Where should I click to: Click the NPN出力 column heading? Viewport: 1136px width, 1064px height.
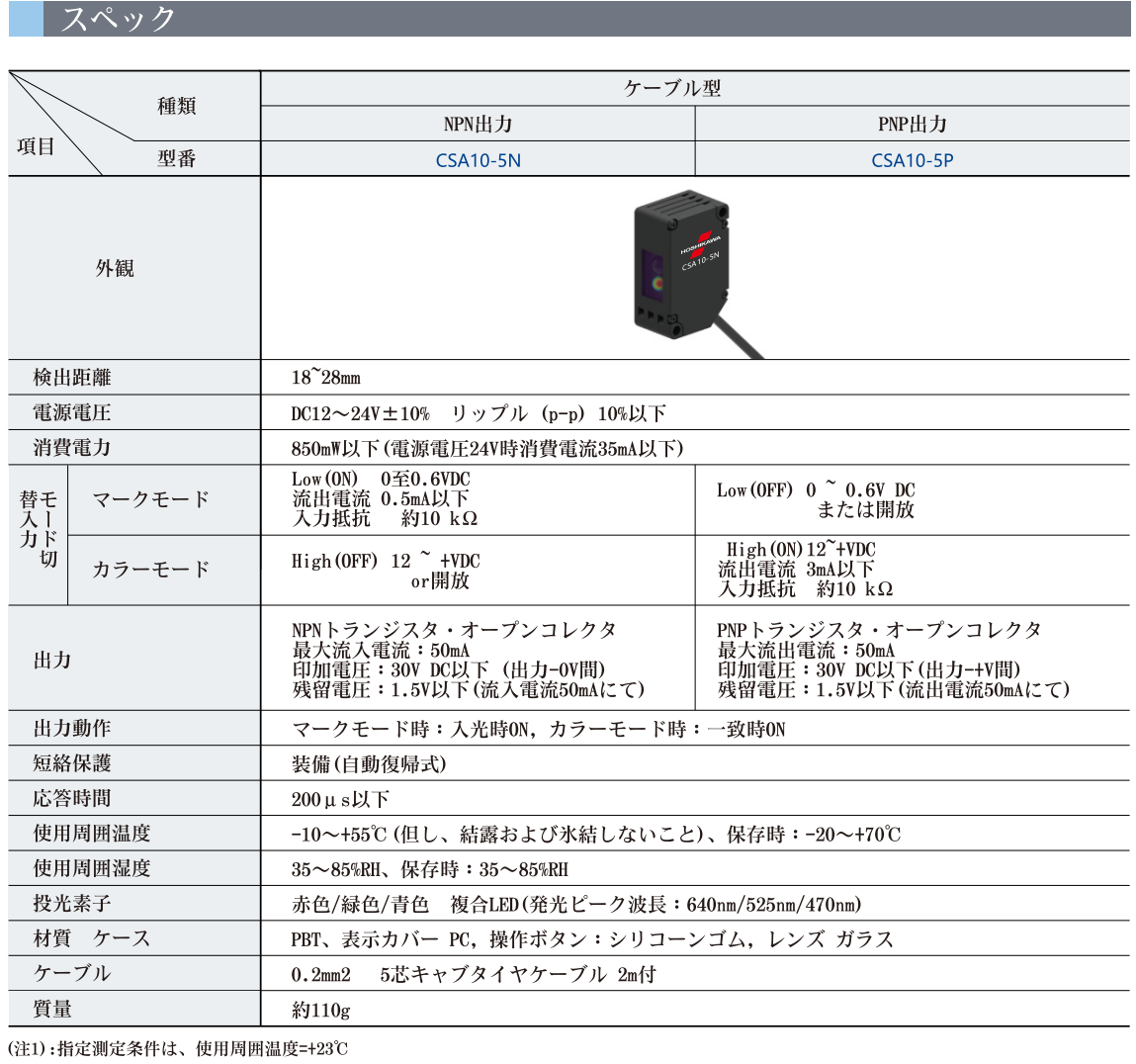[478, 125]
